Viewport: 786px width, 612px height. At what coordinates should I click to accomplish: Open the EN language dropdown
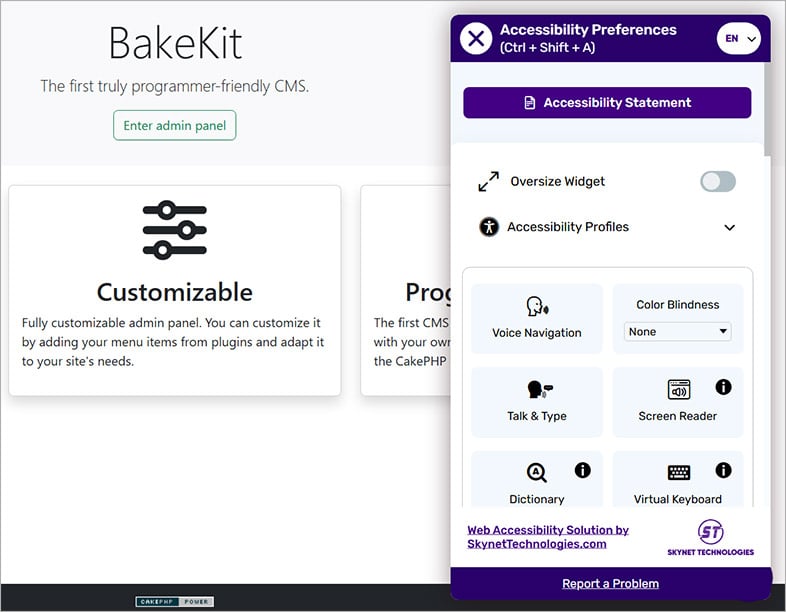pyautogui.click(x=738, y=39)
